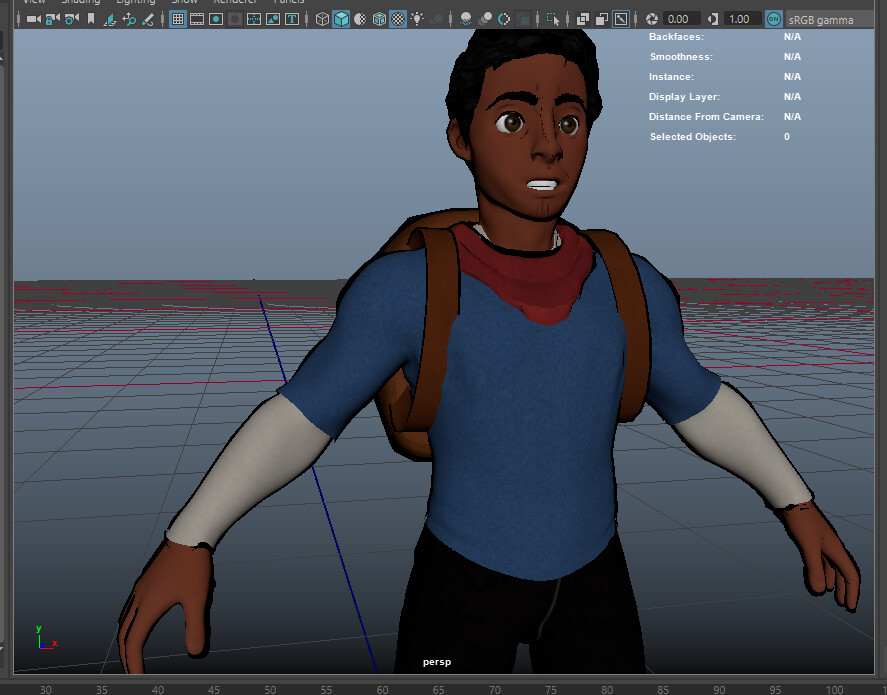The height and width of the screenshot is (695, 887).
Task: Bookmark the current view
Action: point(90,18)
